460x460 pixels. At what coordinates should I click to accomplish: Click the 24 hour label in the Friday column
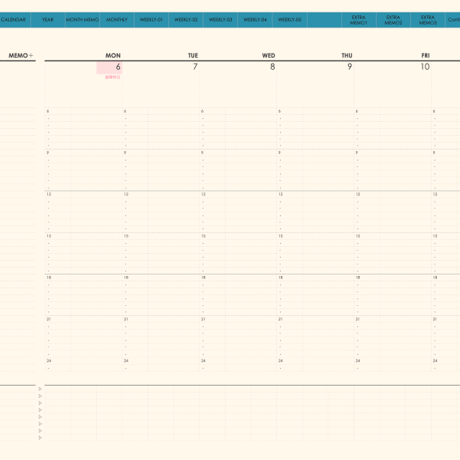[x=358, y=361]
